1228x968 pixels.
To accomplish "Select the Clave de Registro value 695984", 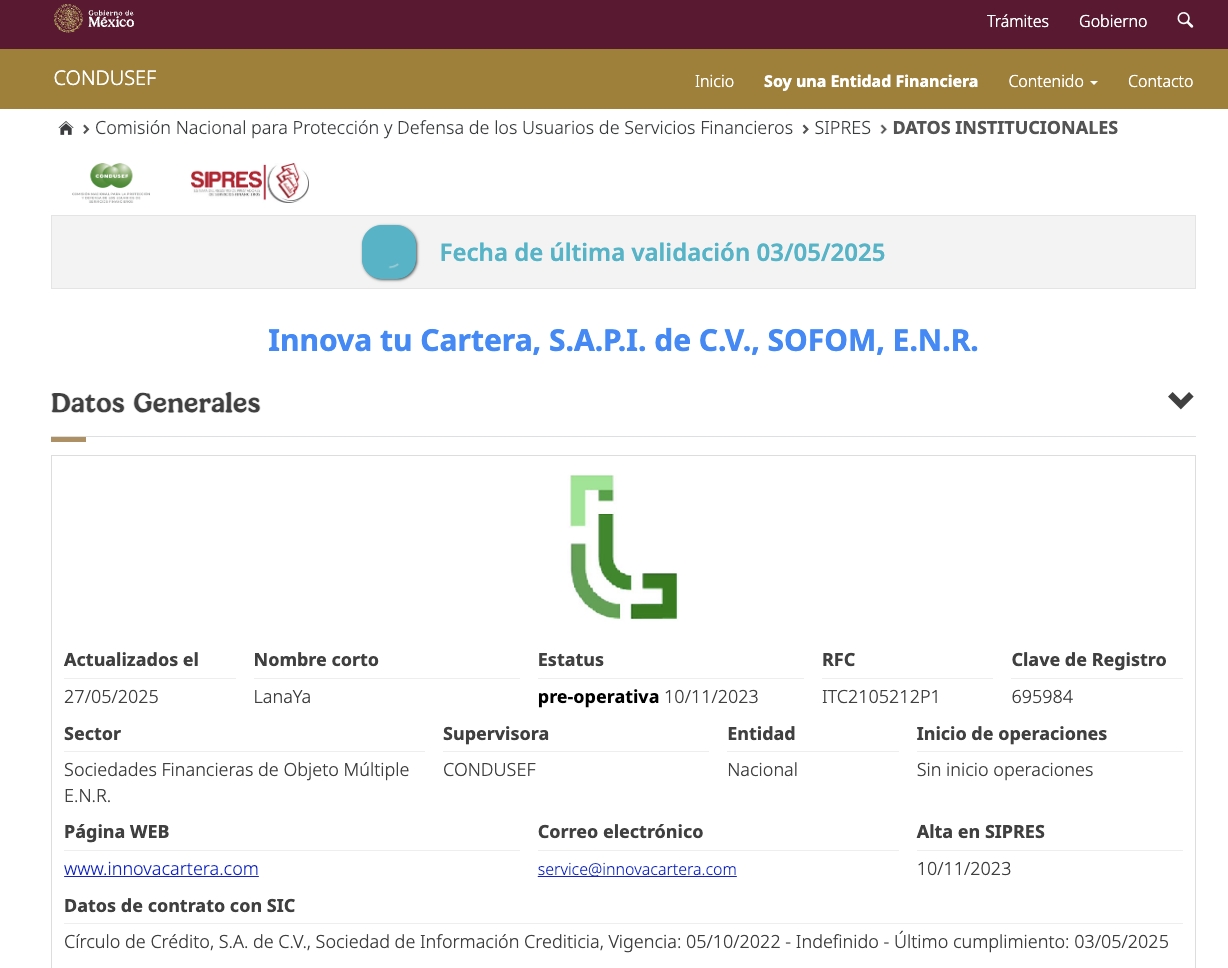I will tap(1042, 697).
